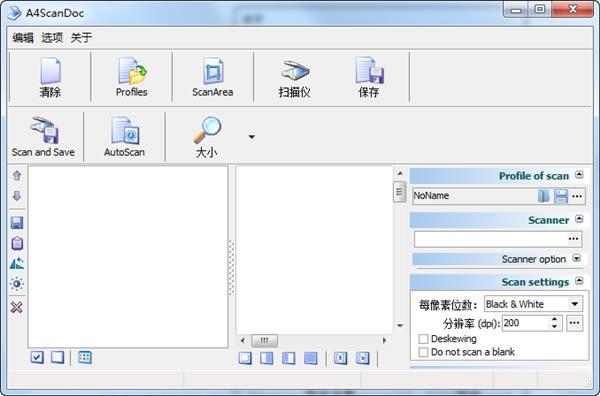
Task: Select the right-half page layout icon
Action: click(267, 358)
